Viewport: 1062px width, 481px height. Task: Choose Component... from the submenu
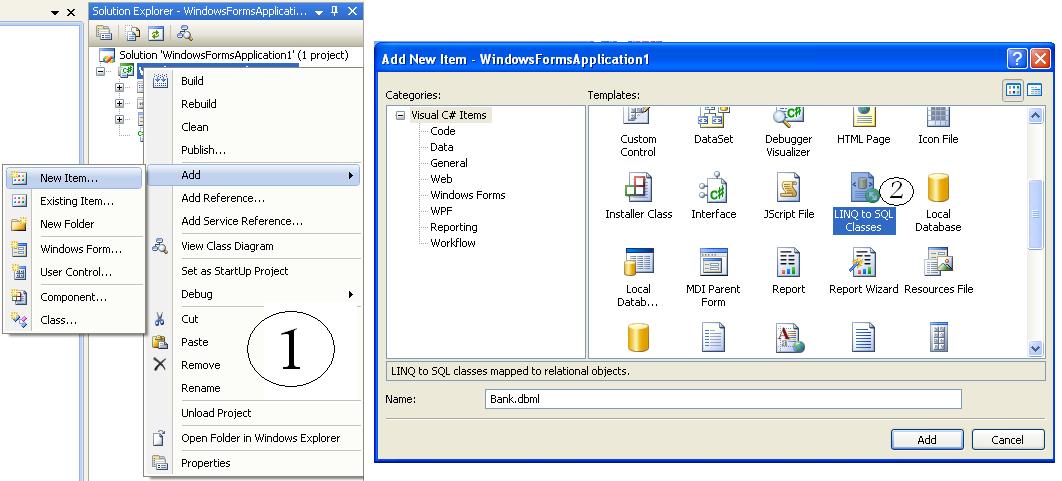[75, 297]
